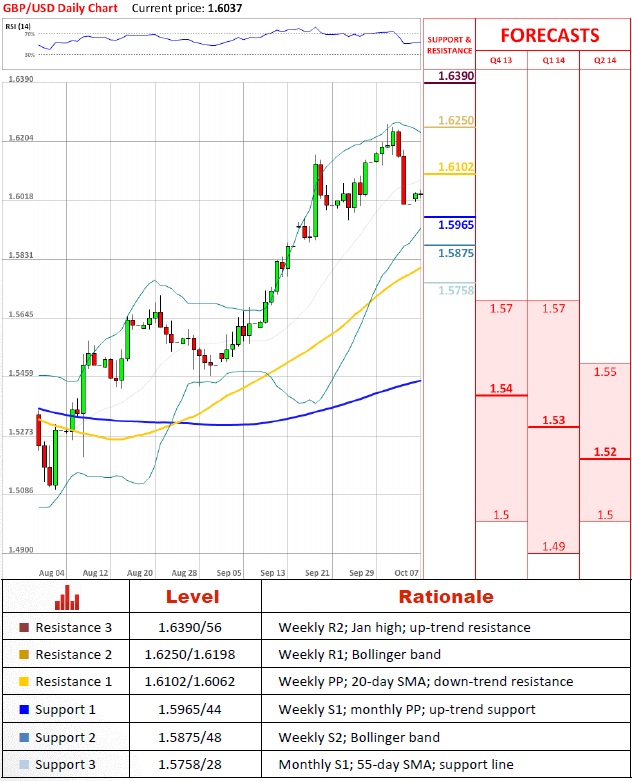Viewport: 632px width, 781px height.
Task: Click the Support 2 steel blue swatch
Action: tap(24, 737)
